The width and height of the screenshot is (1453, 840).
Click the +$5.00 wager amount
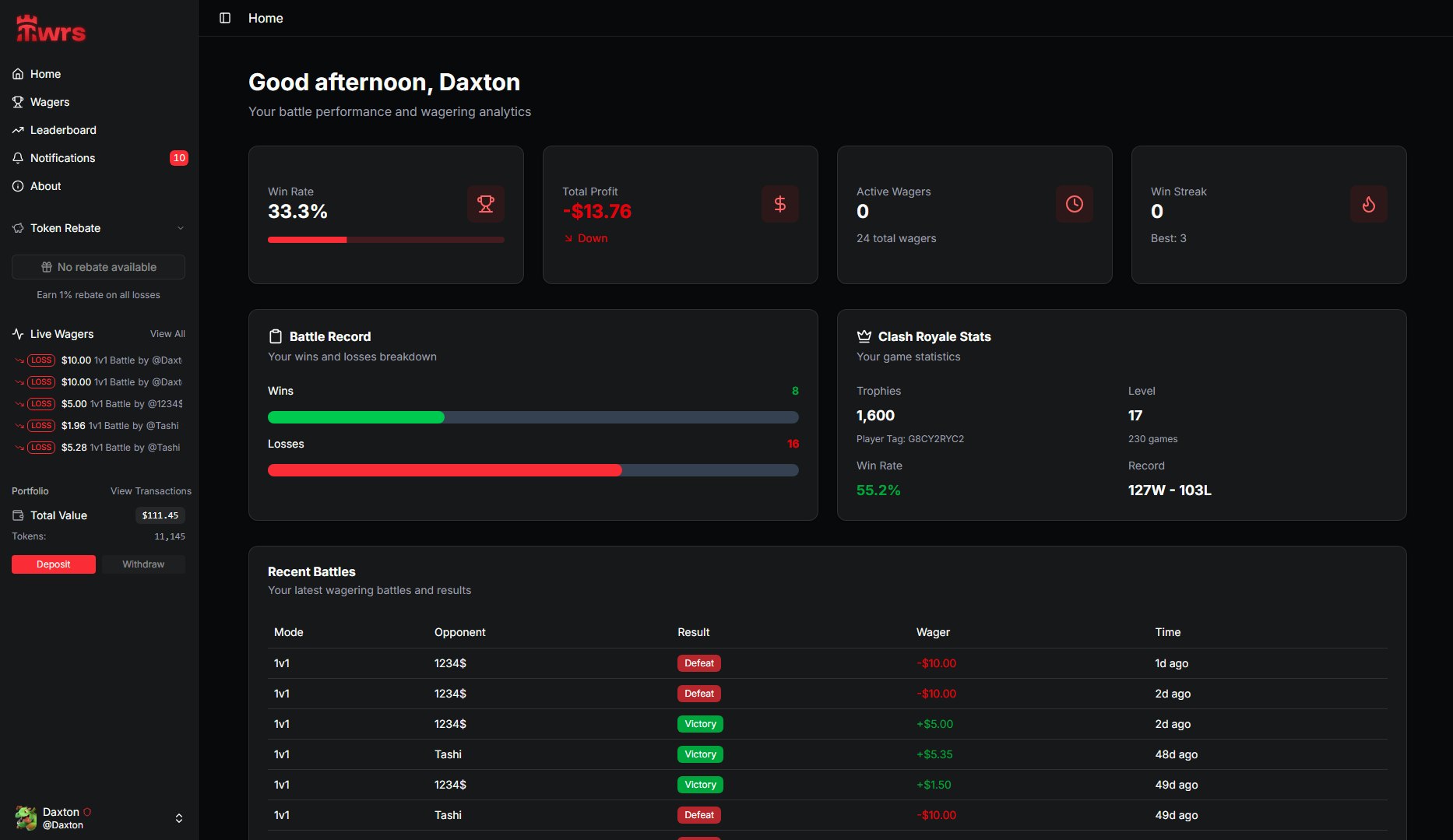pyautogui.click(x=934, y=724)
